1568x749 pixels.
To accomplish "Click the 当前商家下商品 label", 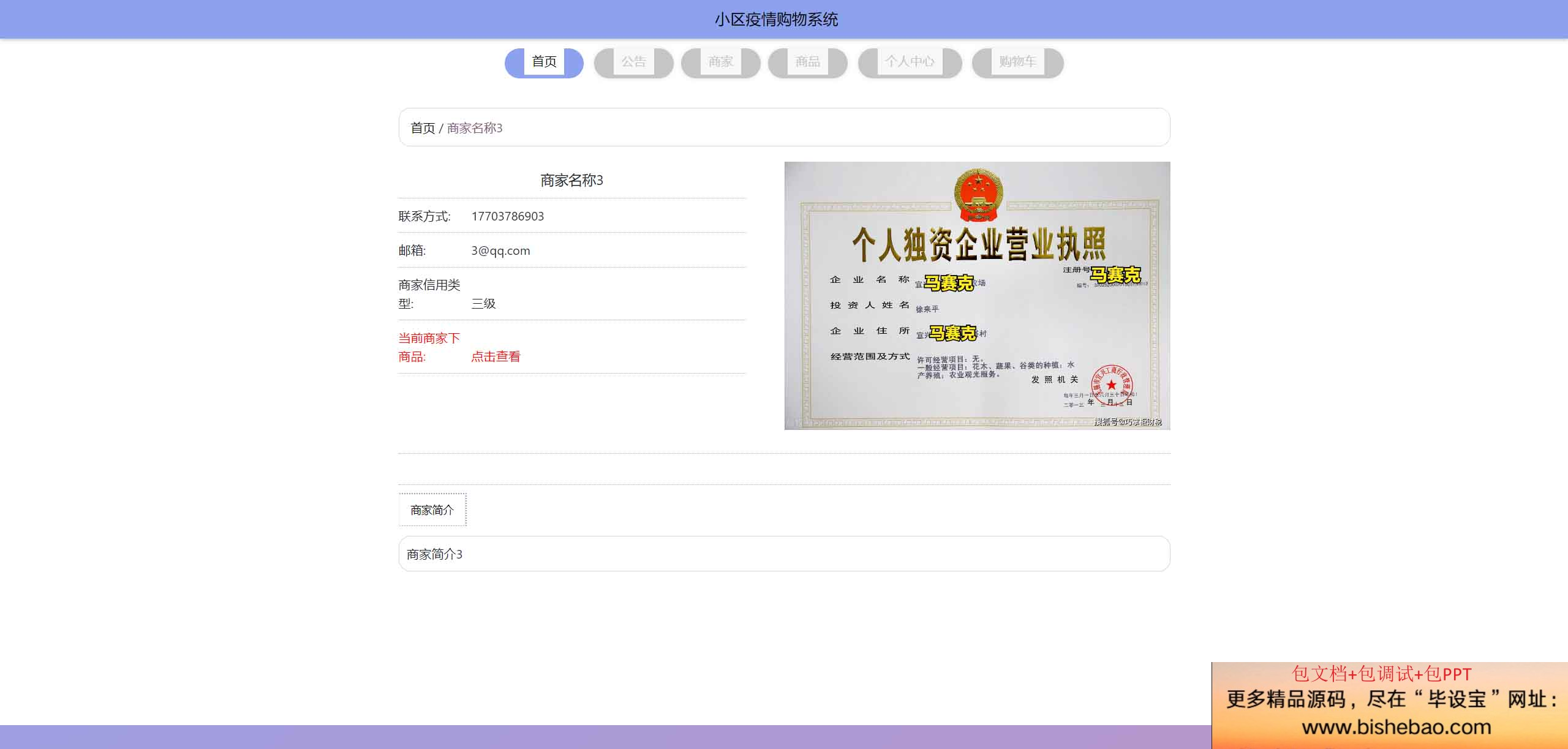I will [429, 347].
